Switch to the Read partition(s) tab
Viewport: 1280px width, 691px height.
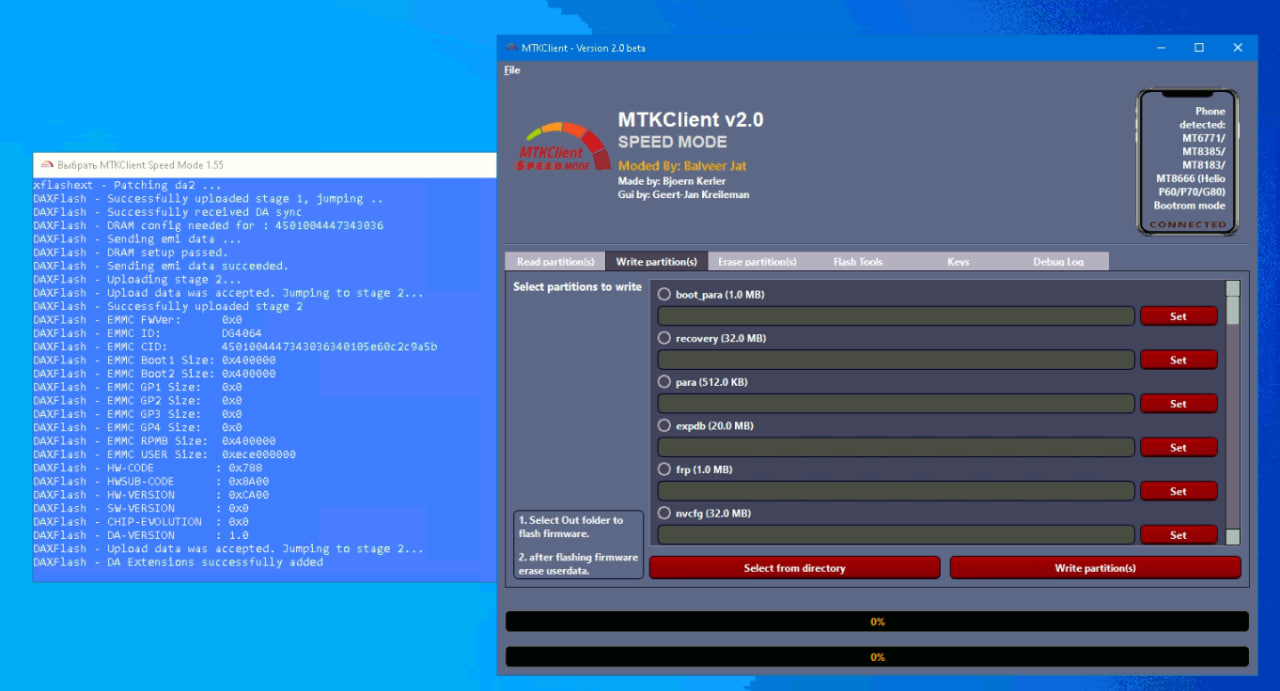pyautogui.click(x=555, y=262)
